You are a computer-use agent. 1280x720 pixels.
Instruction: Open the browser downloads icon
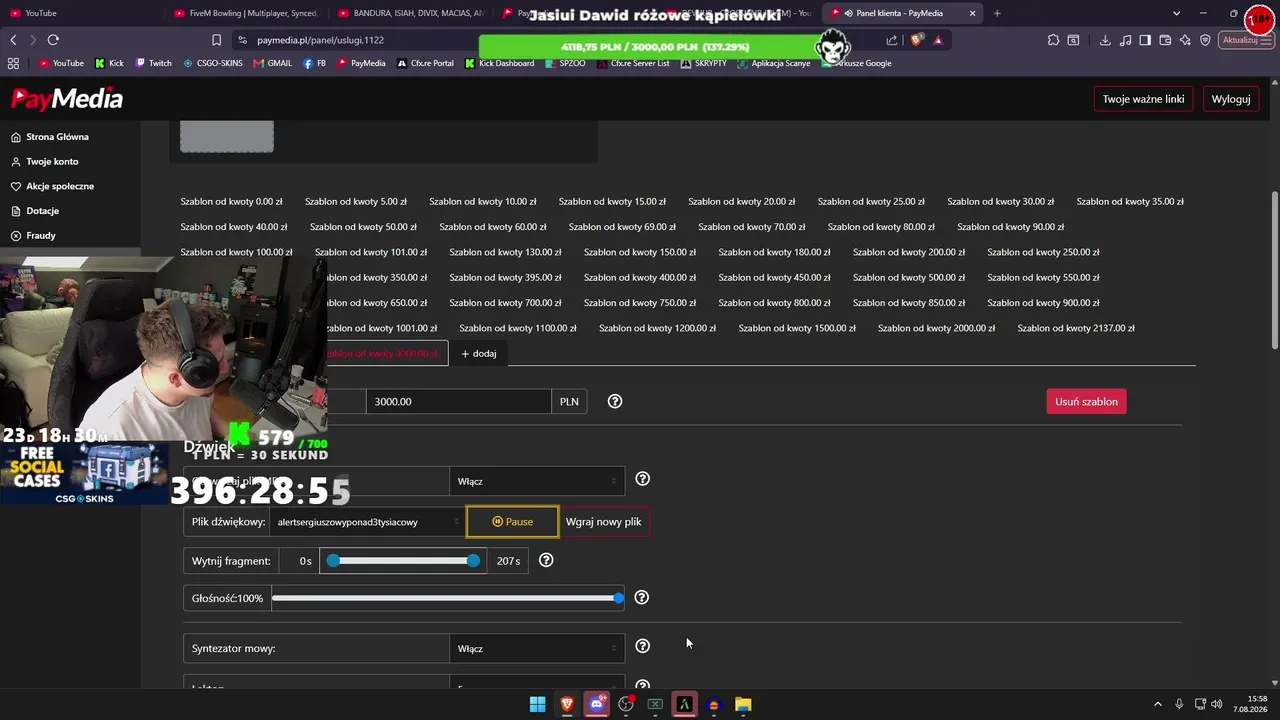[1105, 40]
